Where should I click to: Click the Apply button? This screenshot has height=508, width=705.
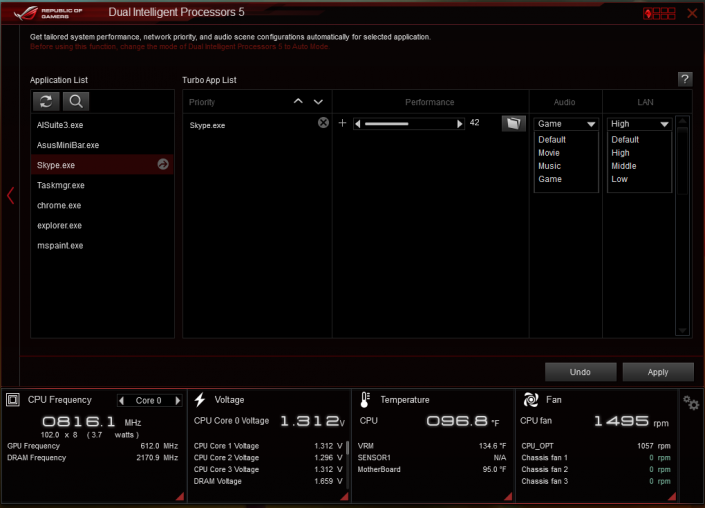pyautogui.click(x=658, y=372)
